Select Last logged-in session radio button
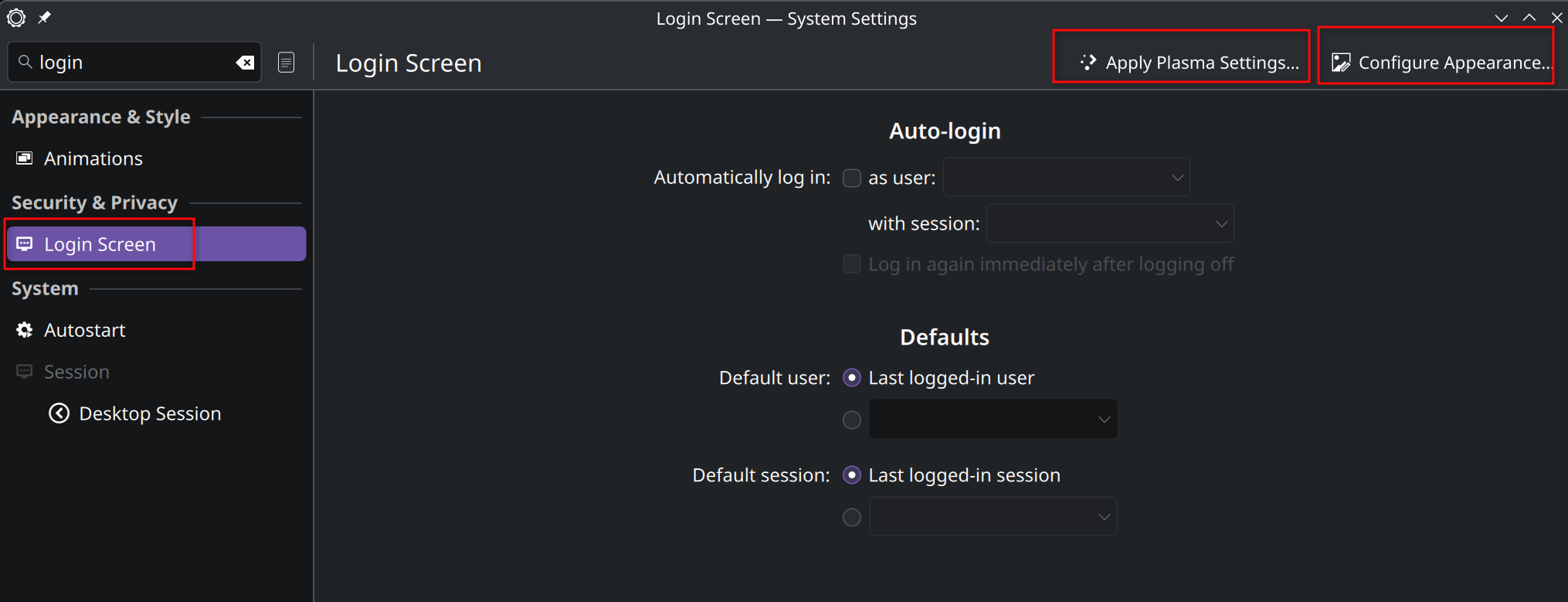Image resolution: width=1568 pixels, height=602 pixels. click(x=851, y=475)
